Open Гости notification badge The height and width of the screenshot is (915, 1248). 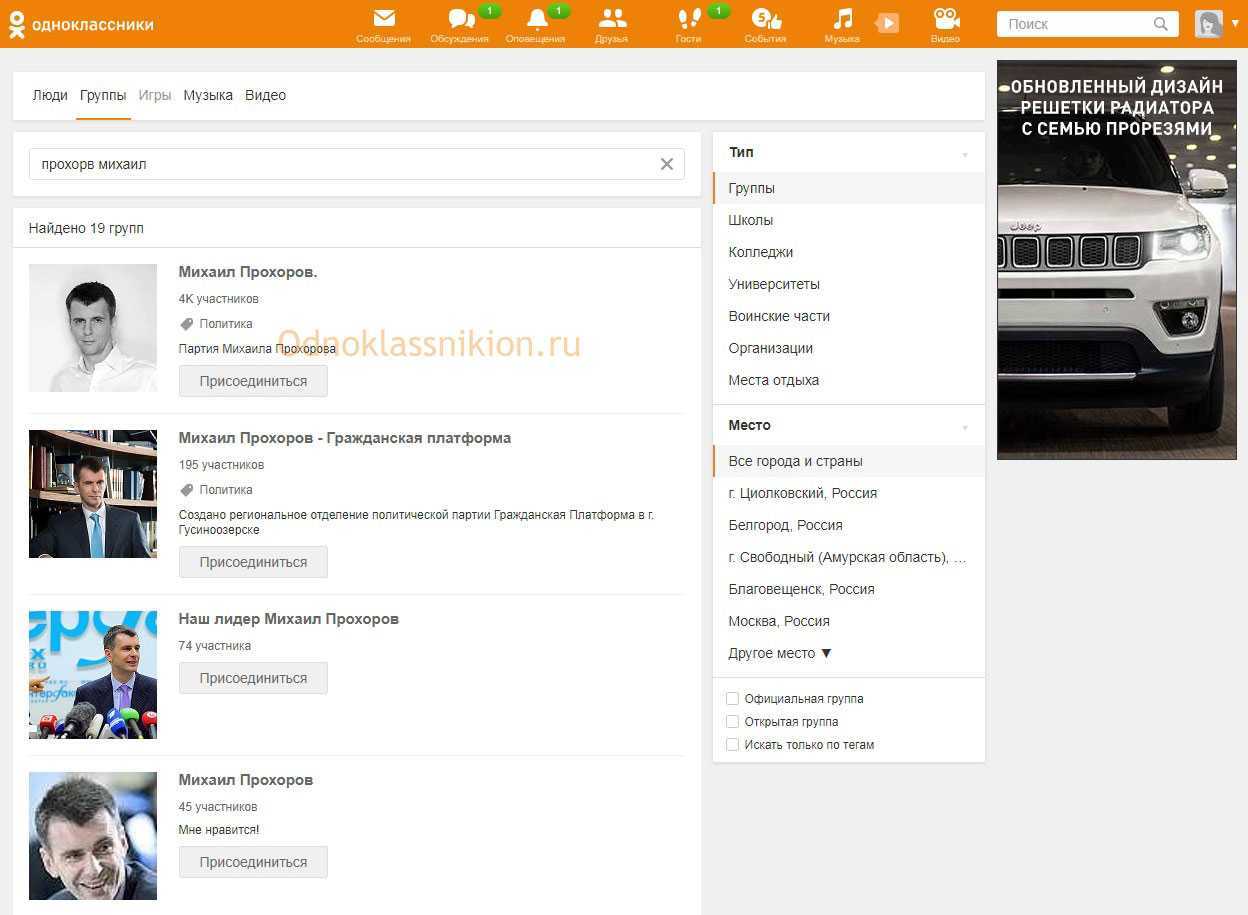pyautogui.click(x=718, y=11)
